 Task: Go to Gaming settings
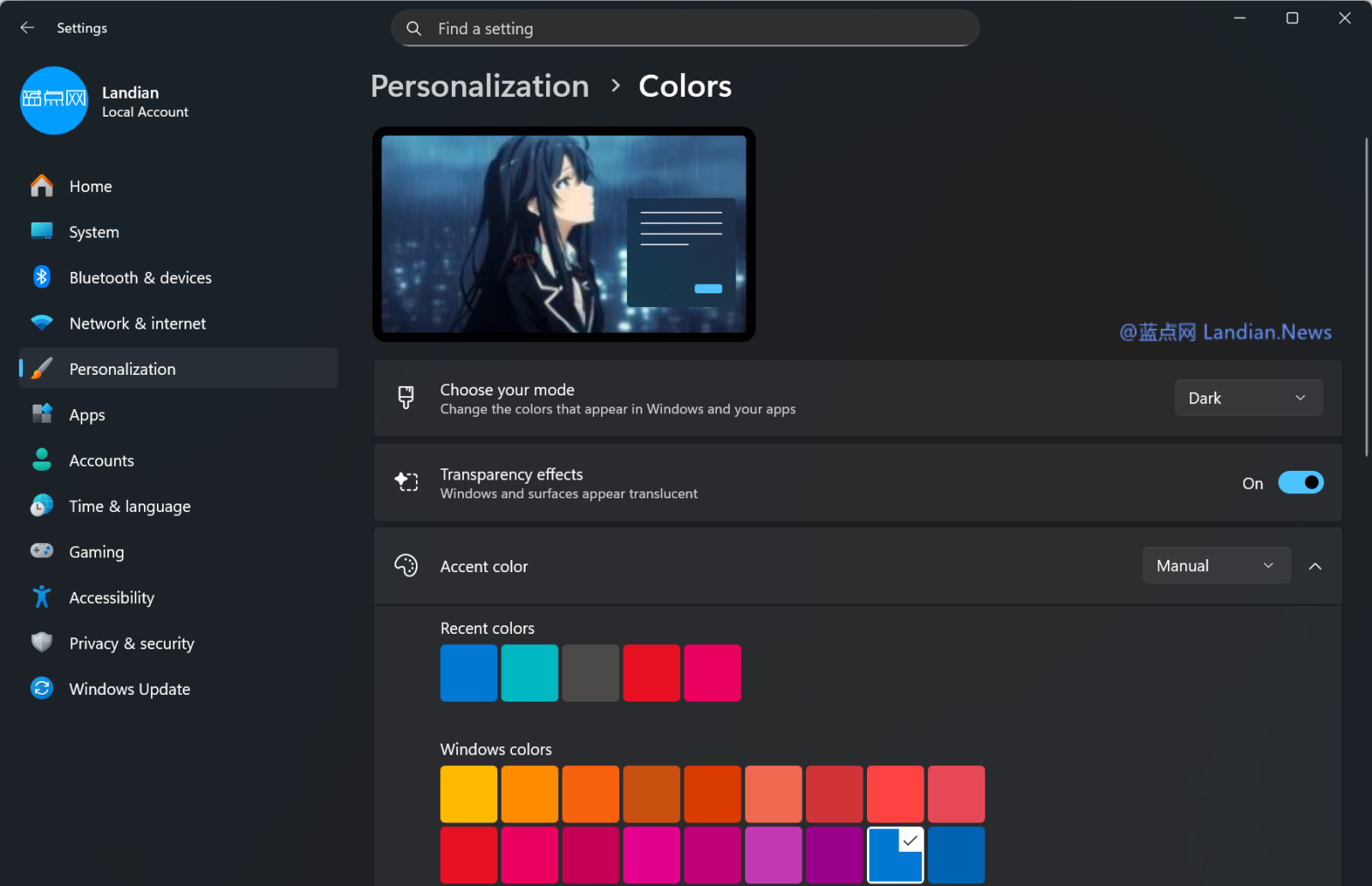pyautogui.click(x=178, y=551)
